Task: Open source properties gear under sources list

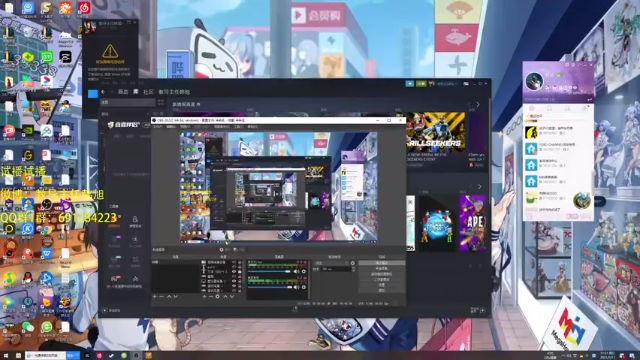Action: (217, 297)
